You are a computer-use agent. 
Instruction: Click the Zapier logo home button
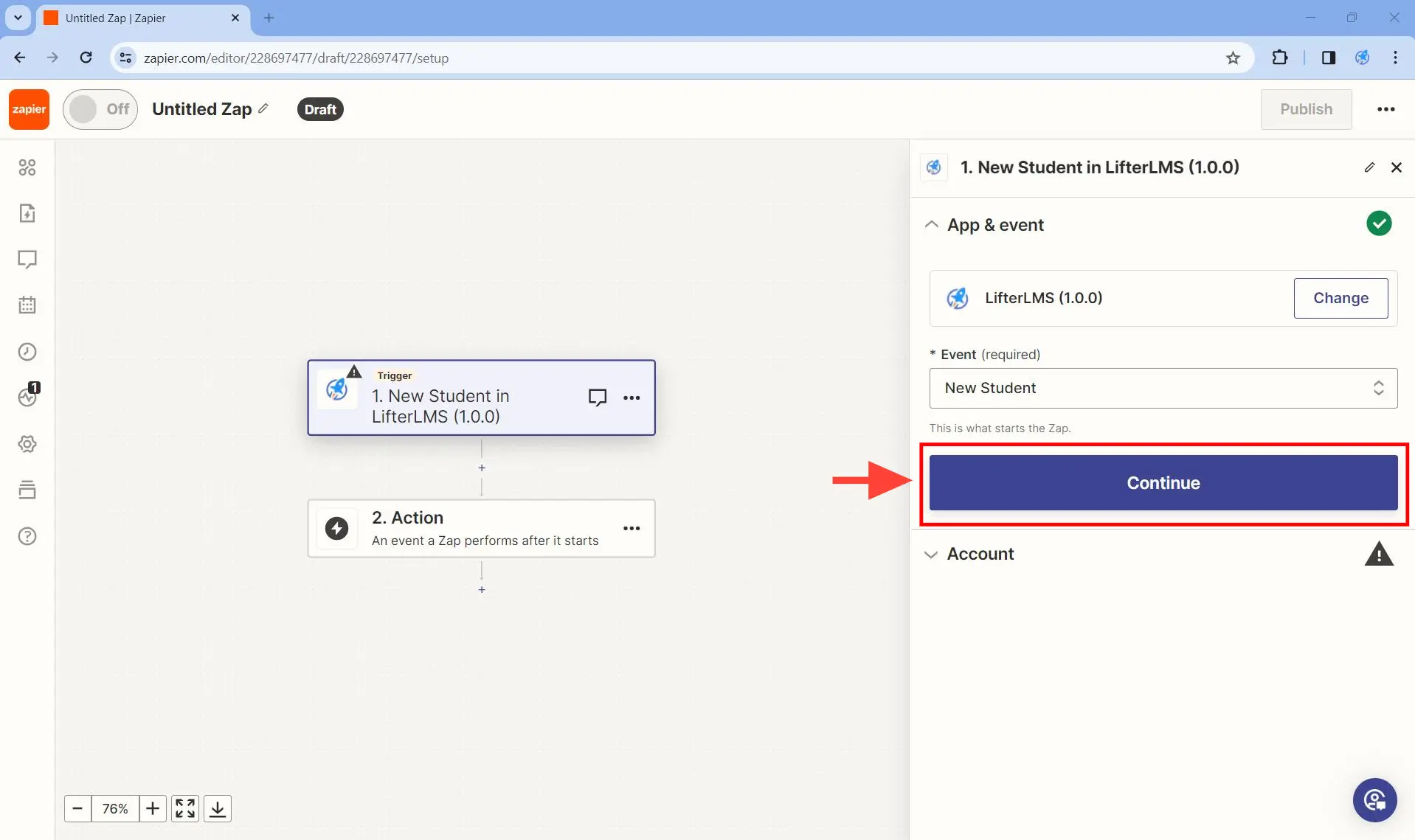(x=30, y=109)
